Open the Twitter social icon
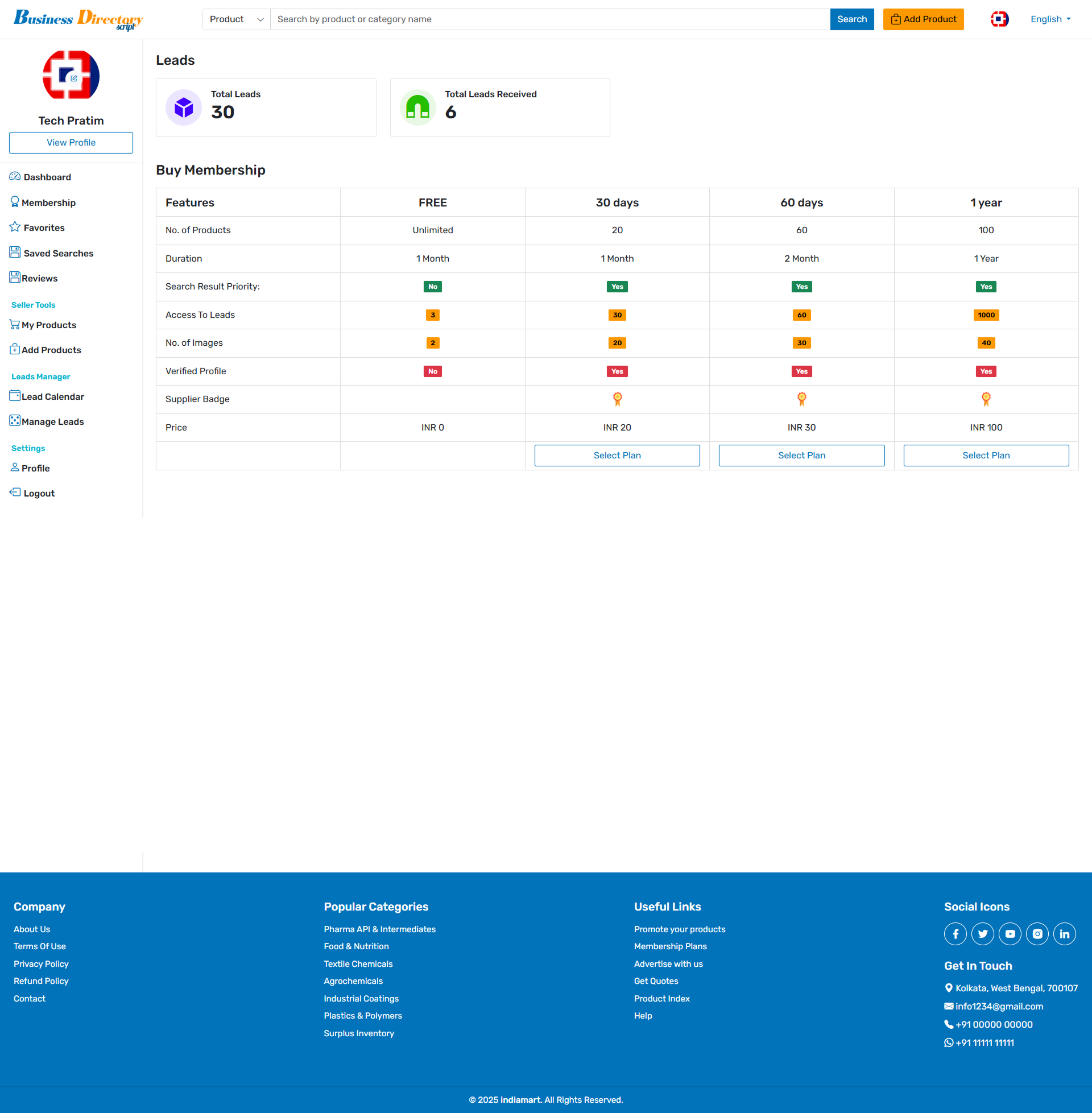This screenshot has width=1092, height=1113. [x=982, y=933]
